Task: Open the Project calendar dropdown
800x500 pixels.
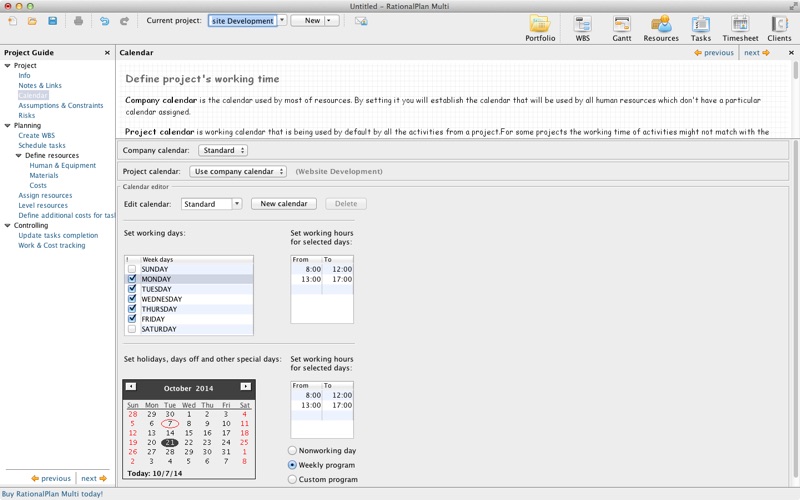Action: (x=238, y=171)
